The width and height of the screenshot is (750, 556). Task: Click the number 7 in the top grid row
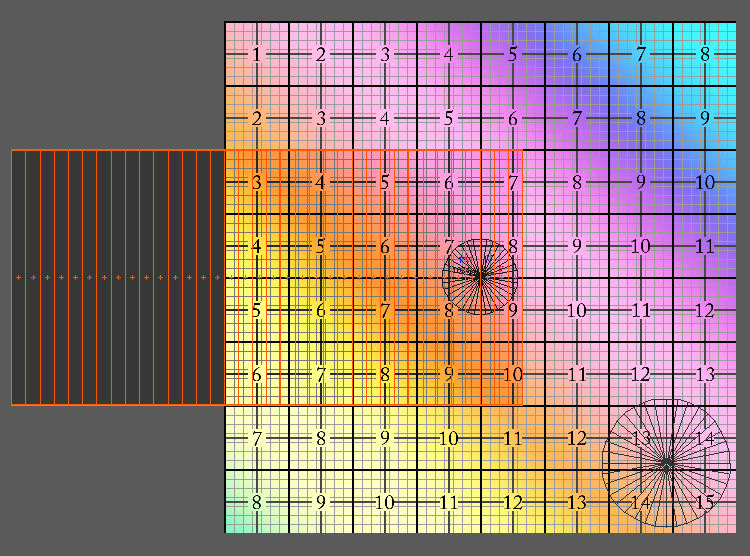click(x=641, y=54)
